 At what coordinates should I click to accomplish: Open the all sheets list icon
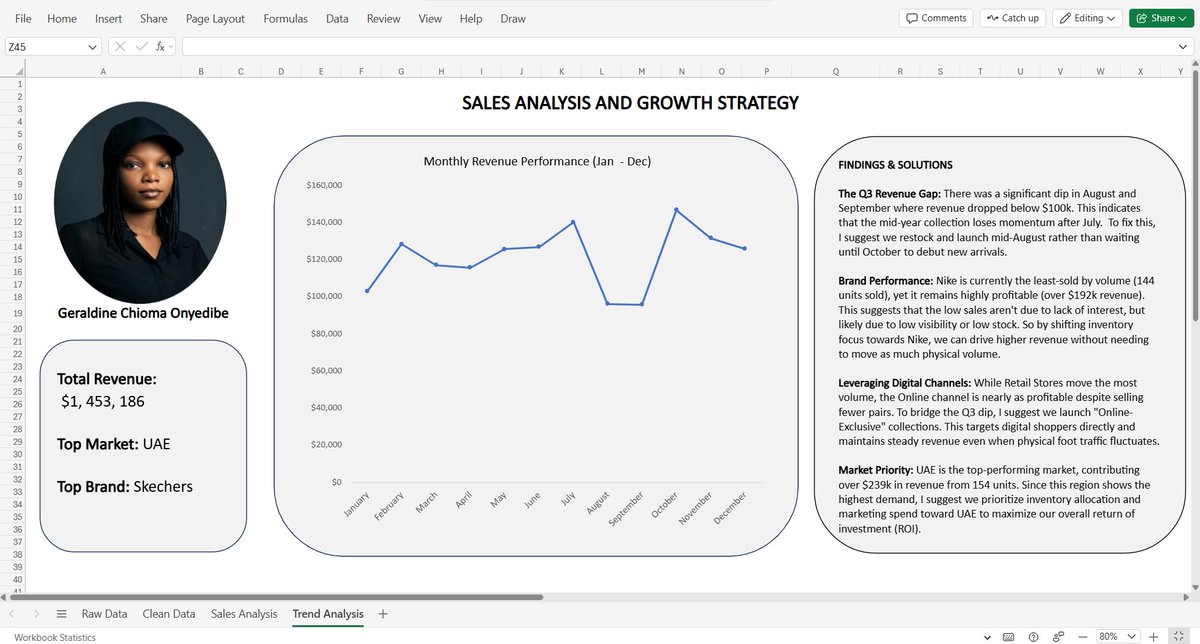pos(61,614)
